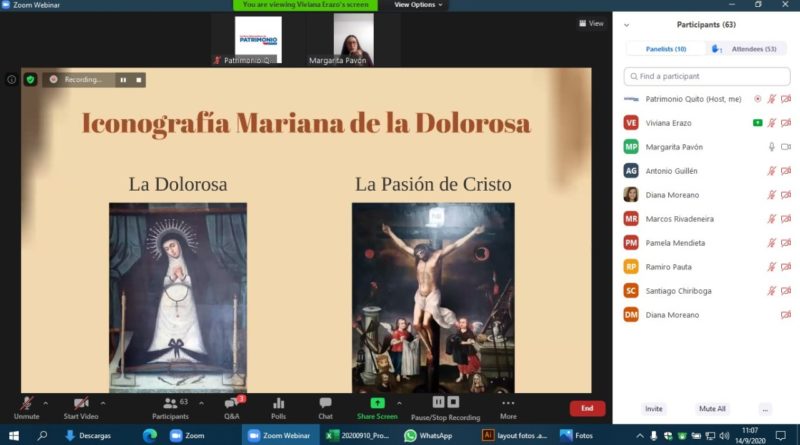This screenshot has width=800, height=445.
Task: Click the La Dolorosa painting image
Action: coord(178,298)
